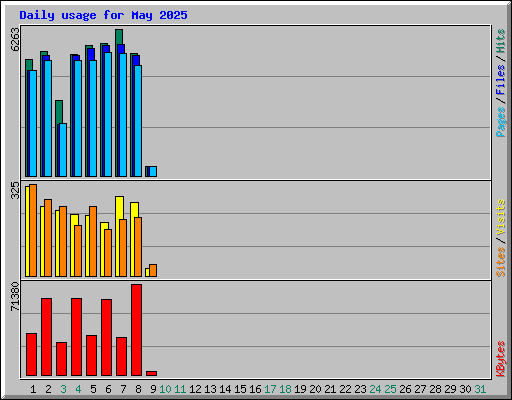Click green day 10 axis label

(x=165, y=389)
